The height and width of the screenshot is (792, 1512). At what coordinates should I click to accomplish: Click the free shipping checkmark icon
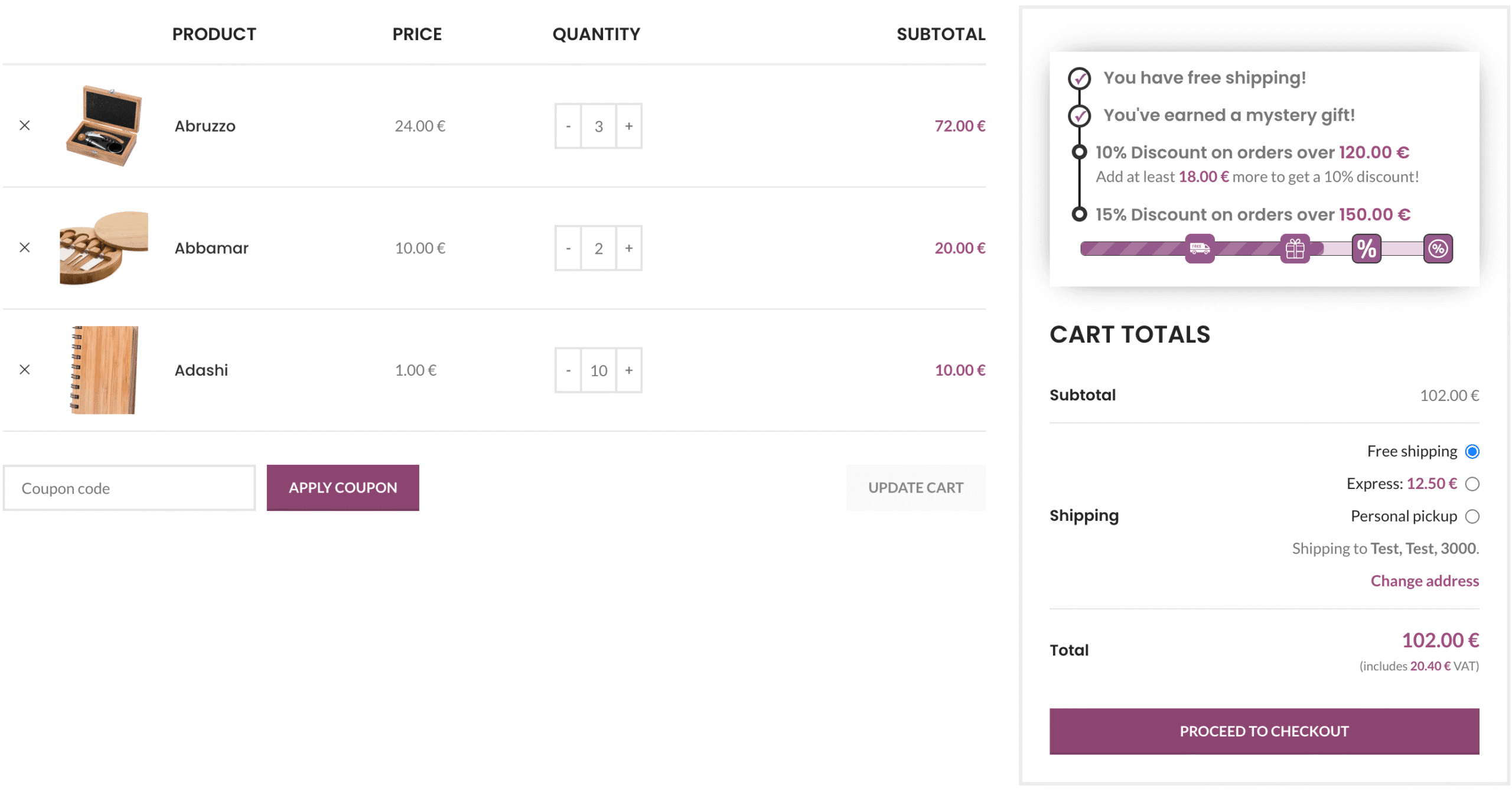pos(1078,78)
